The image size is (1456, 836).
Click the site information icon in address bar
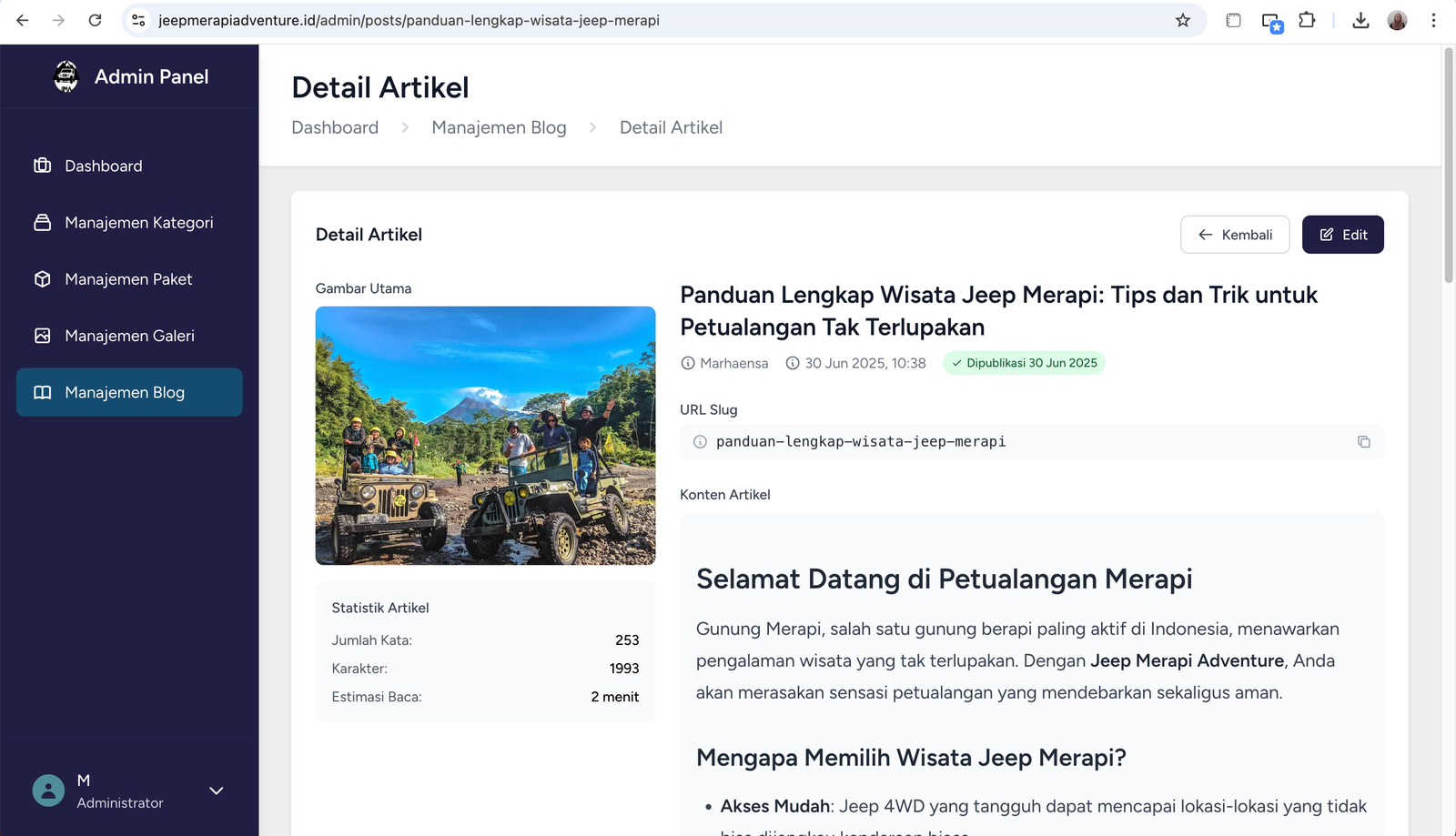click(138, 20)
